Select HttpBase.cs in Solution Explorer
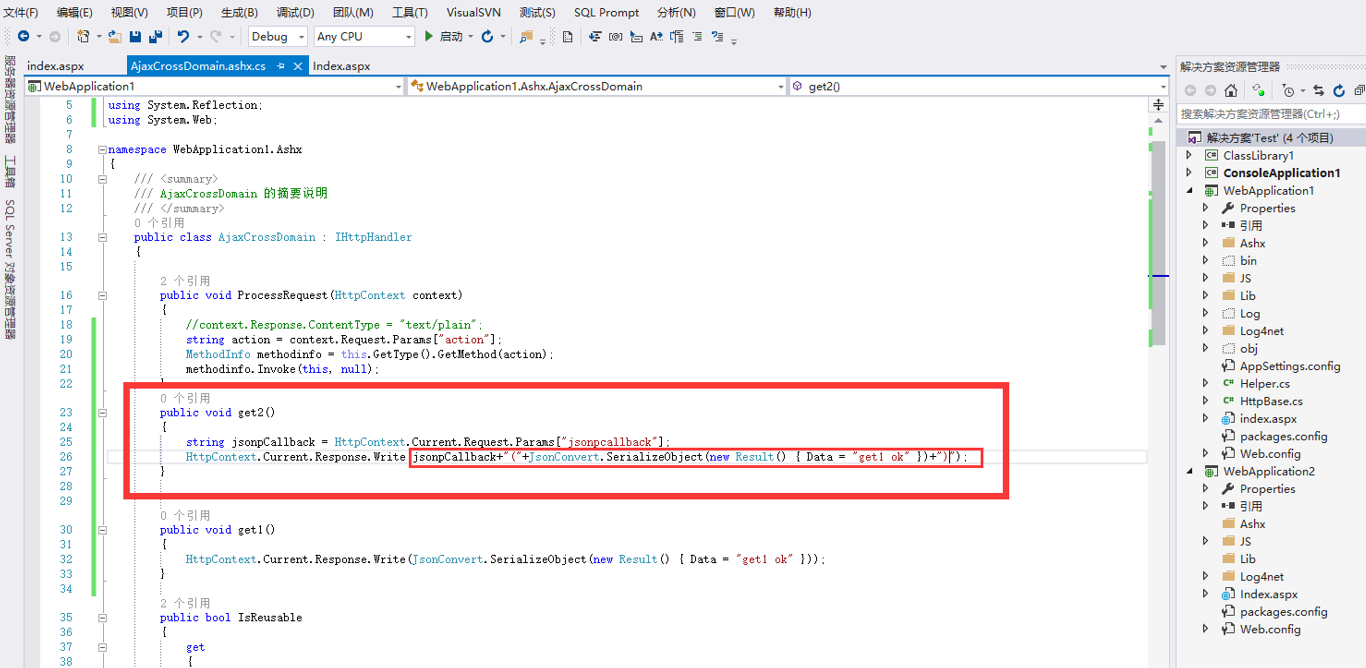The image size is (1366, 668). (1271, 401)
